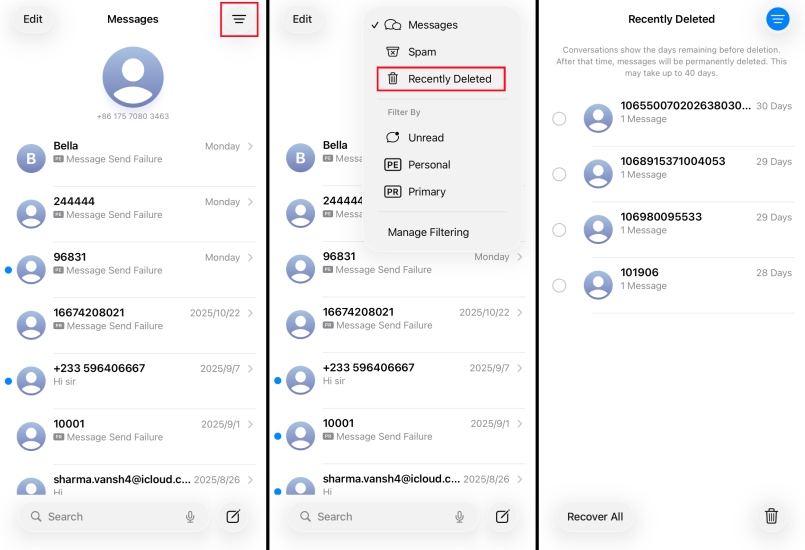Open Bella chat via chevron in left panel

251,146
